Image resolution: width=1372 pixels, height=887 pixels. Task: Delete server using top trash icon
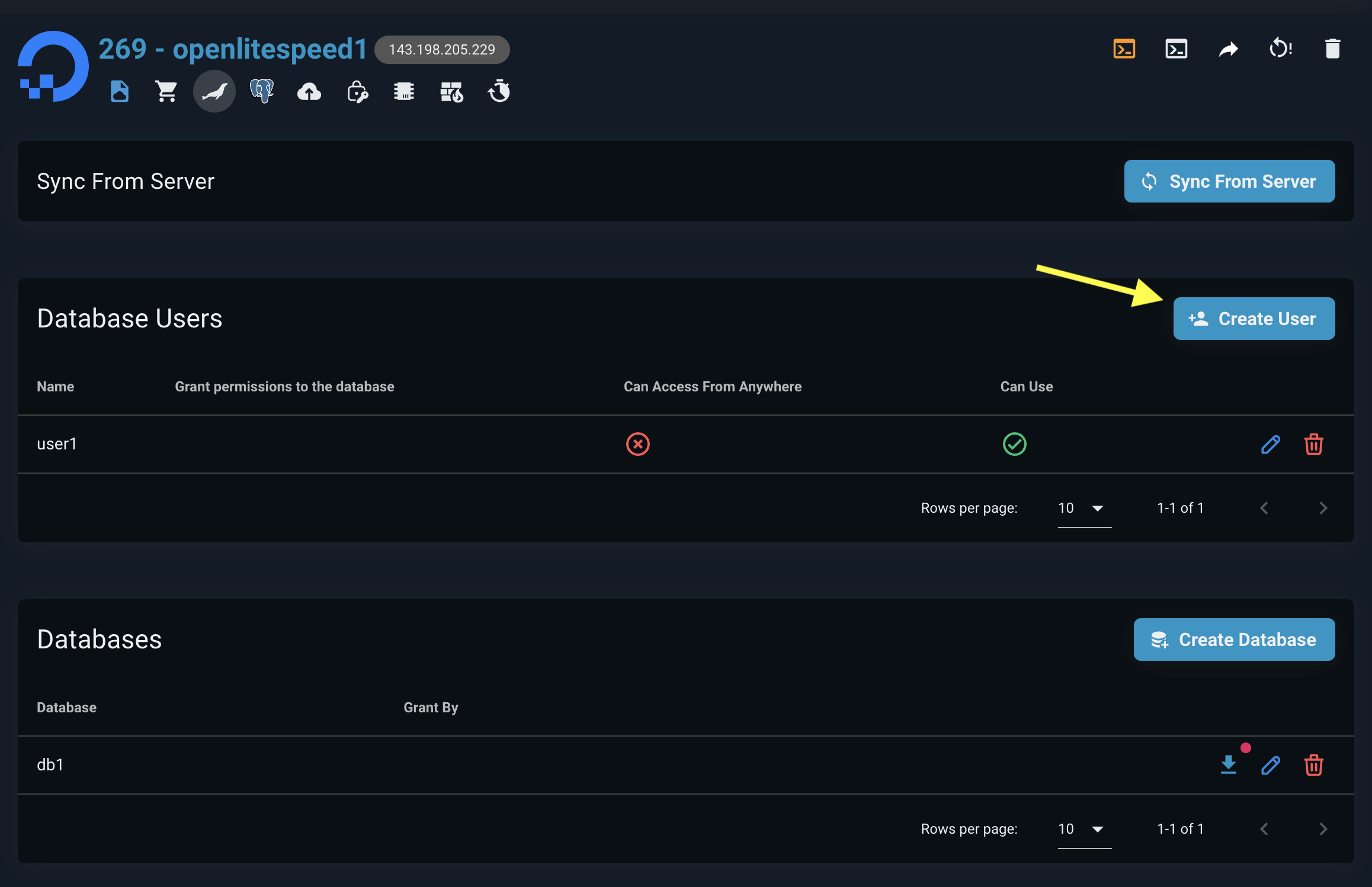click(1332, 49)
